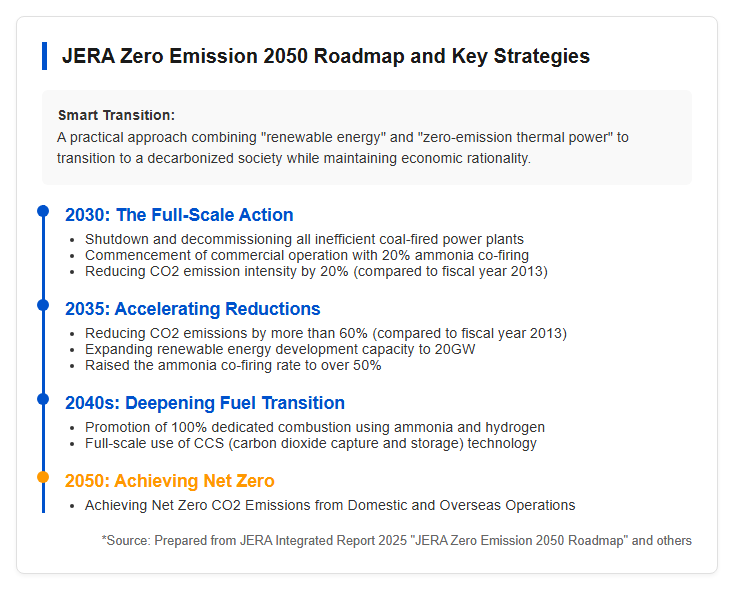Click bullet about 20% ammonia co-firing
This screenshot has height=591, width=734.
click(x=307, y=255)
